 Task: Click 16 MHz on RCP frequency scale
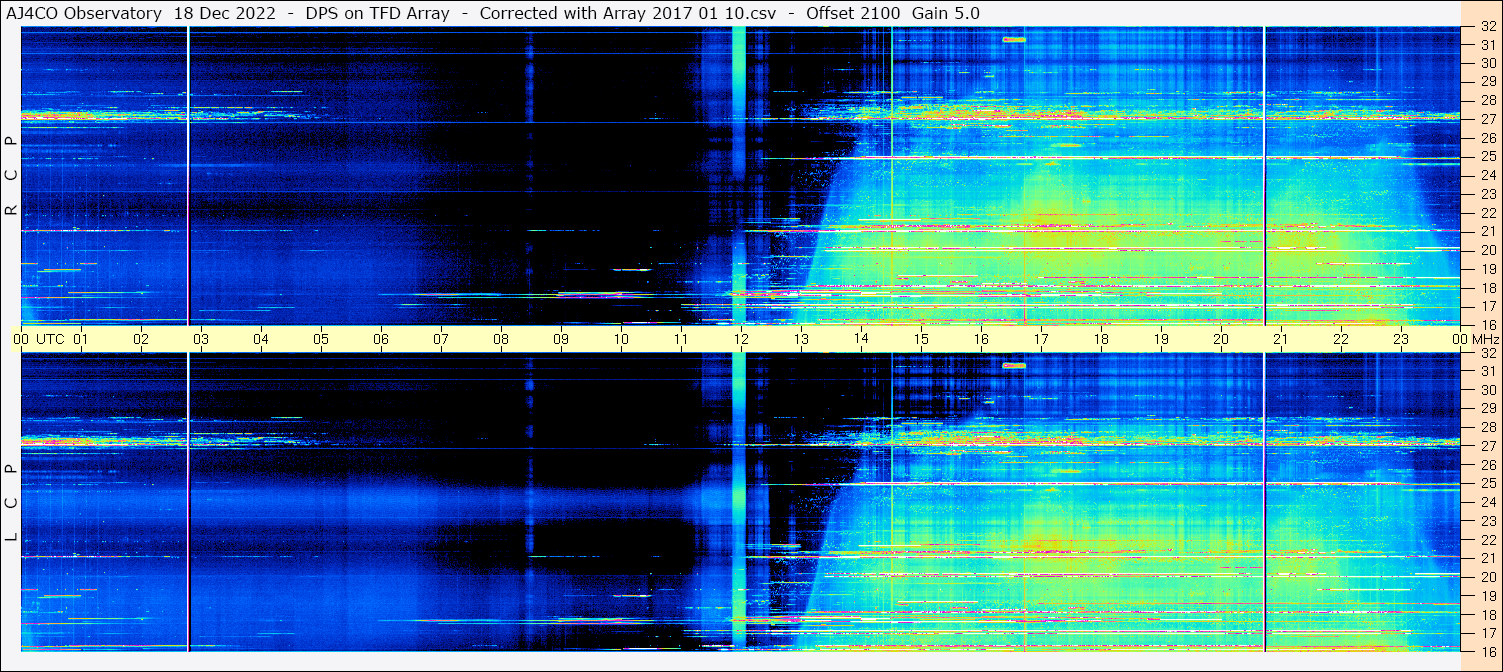pyautogui.click(x=1487, y=324)
